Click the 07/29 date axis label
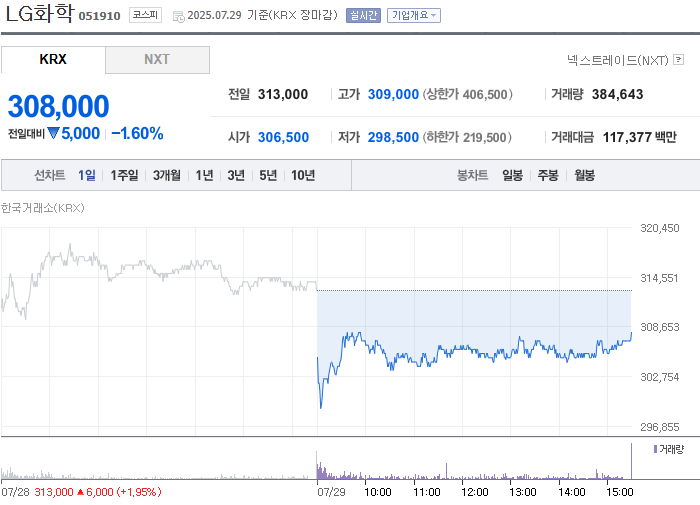 (x=331, y=492)
